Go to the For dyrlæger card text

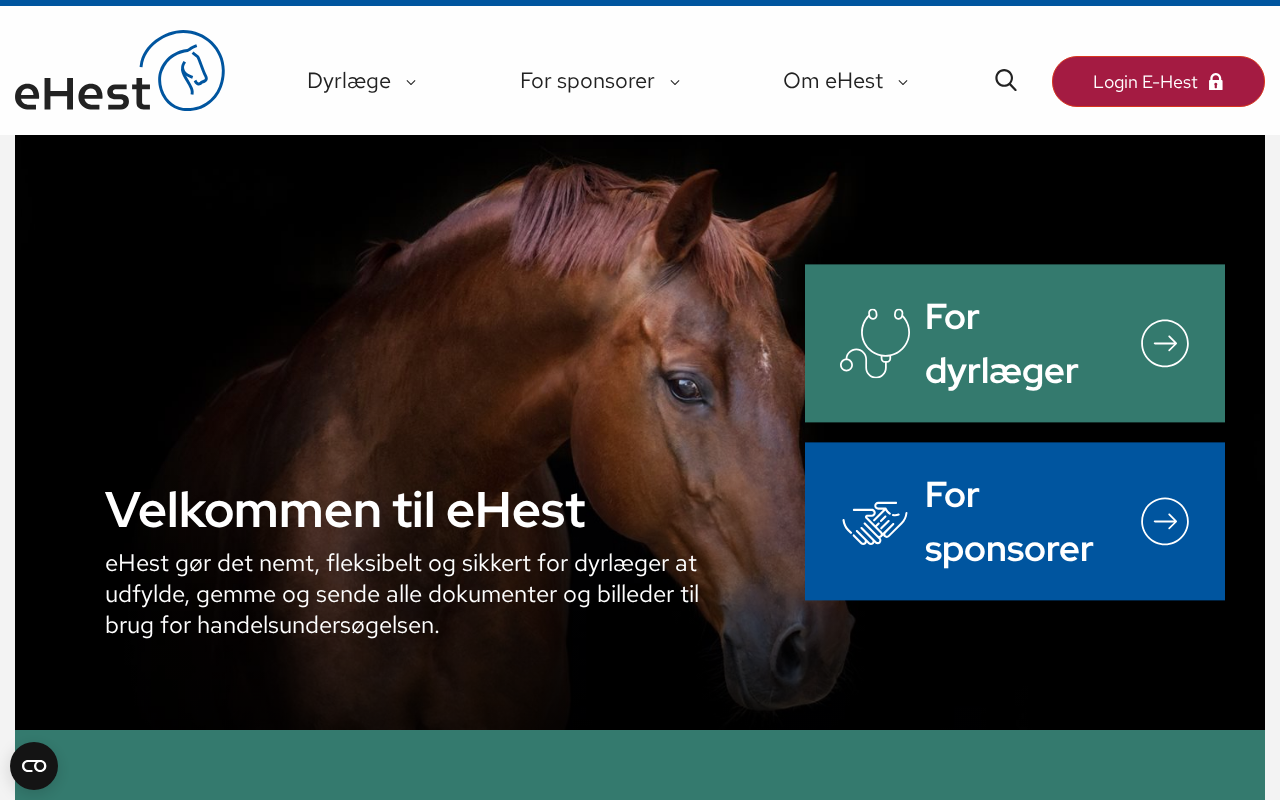1001,343
